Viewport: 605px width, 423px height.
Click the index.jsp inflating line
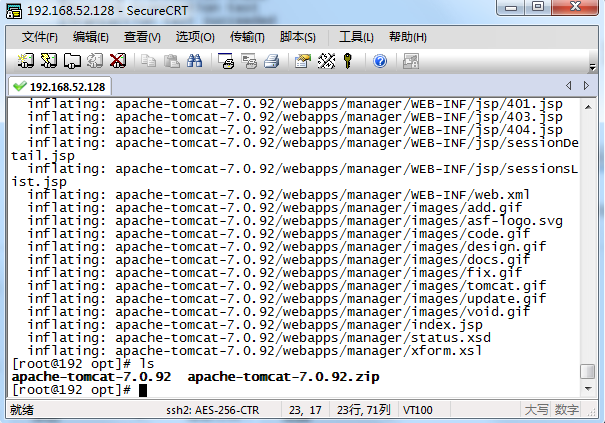tap(255, 325)
